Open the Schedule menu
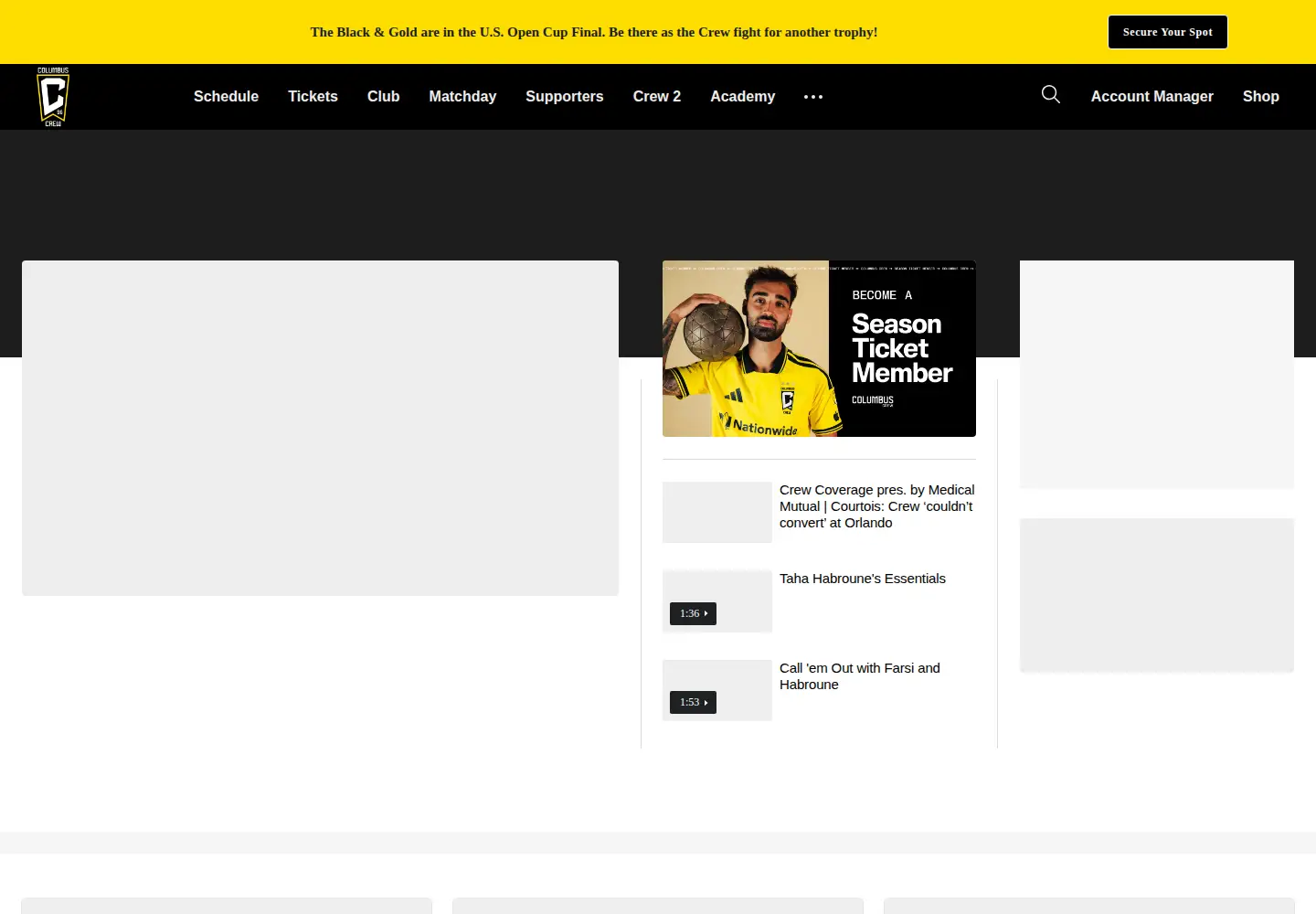Image resolution: width=1316 pixels, height=914 pixels. tap(226, 96)
